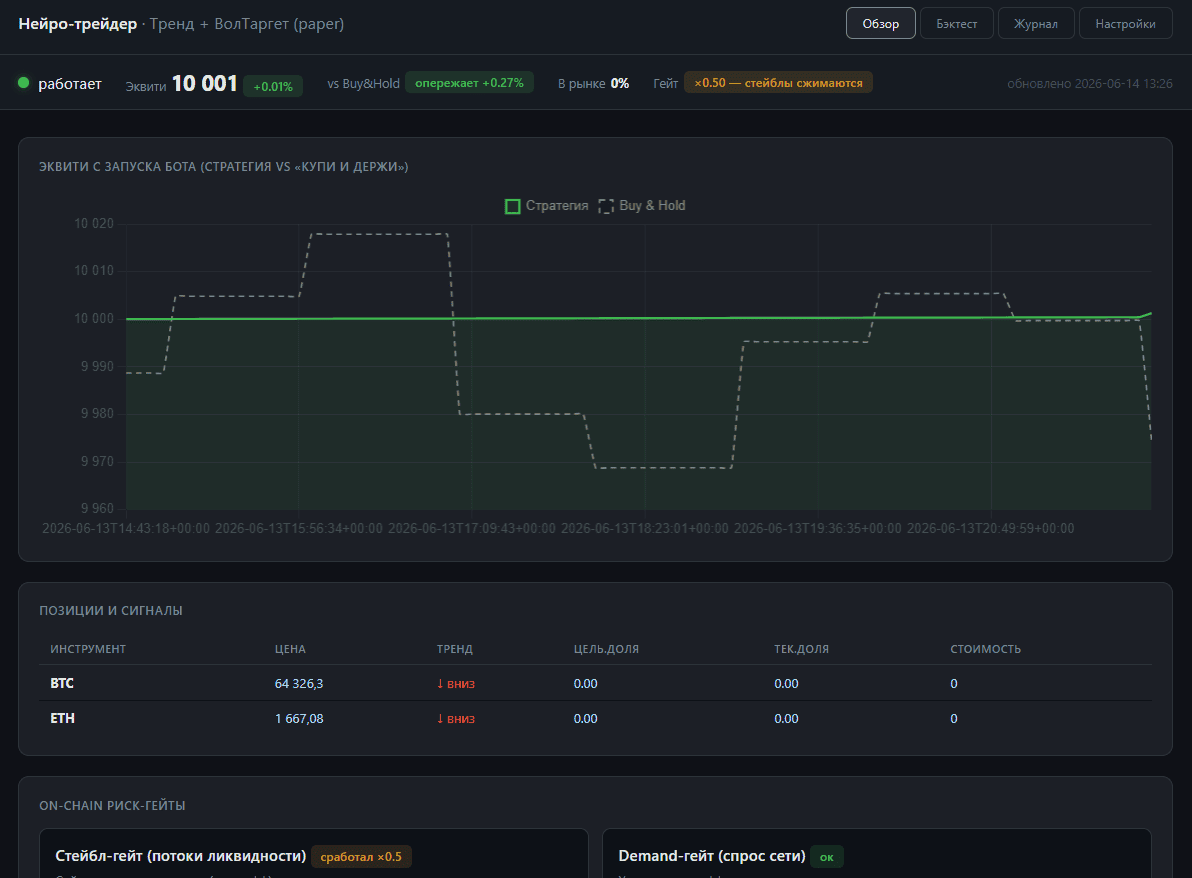The image size is (1192, 878).
Task: Click the BTC ↓ вниз trend cell
Action: pyautogui.click(x=455, y=683)
